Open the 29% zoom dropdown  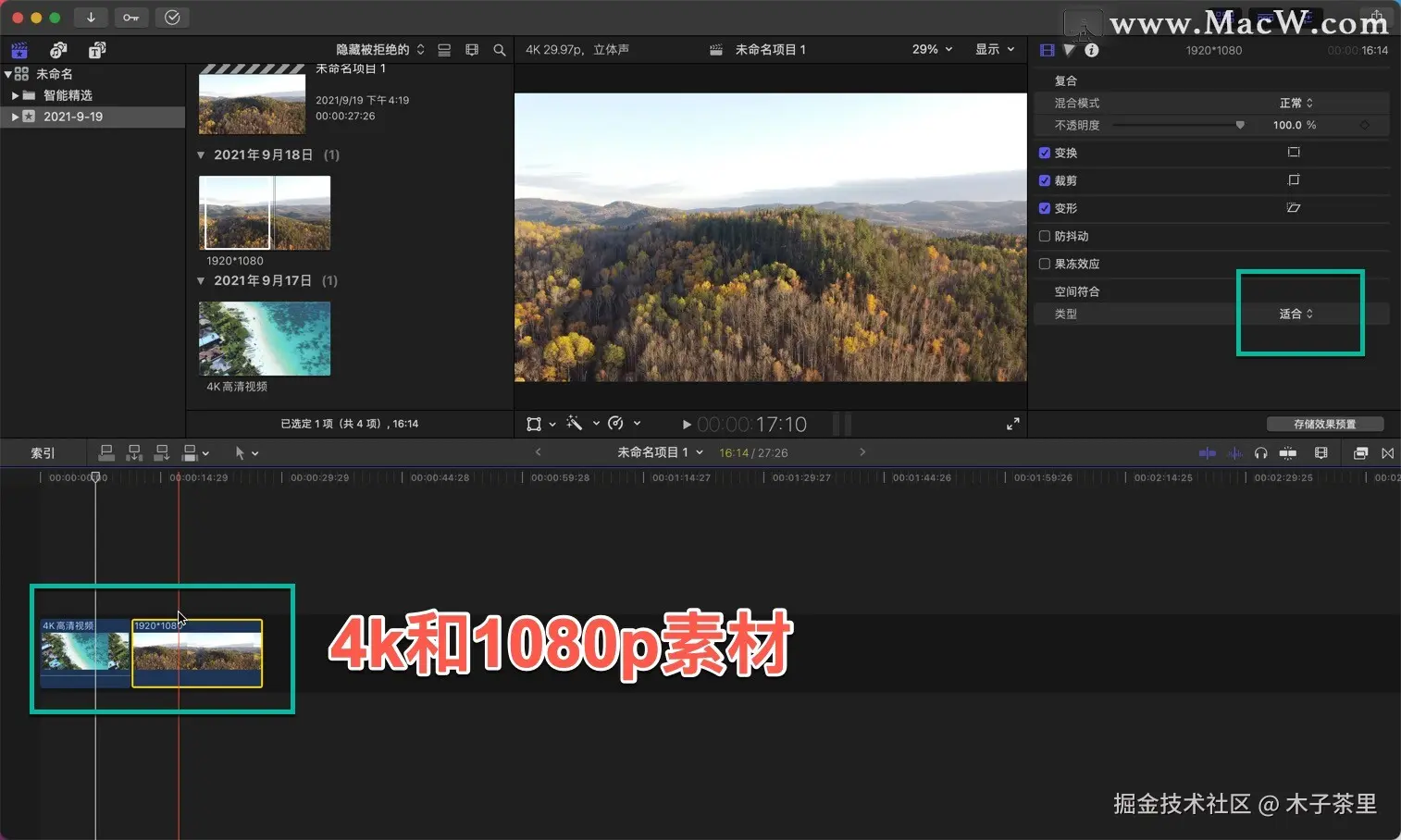pos(932,49)
